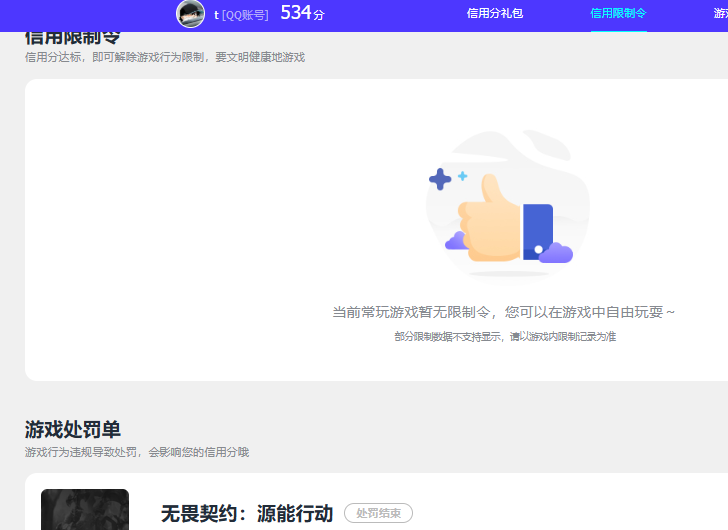Screen dimensions: 728x530
Task: Click subtitle 游戏行为违规导致处罚
Action: point(81,452)
